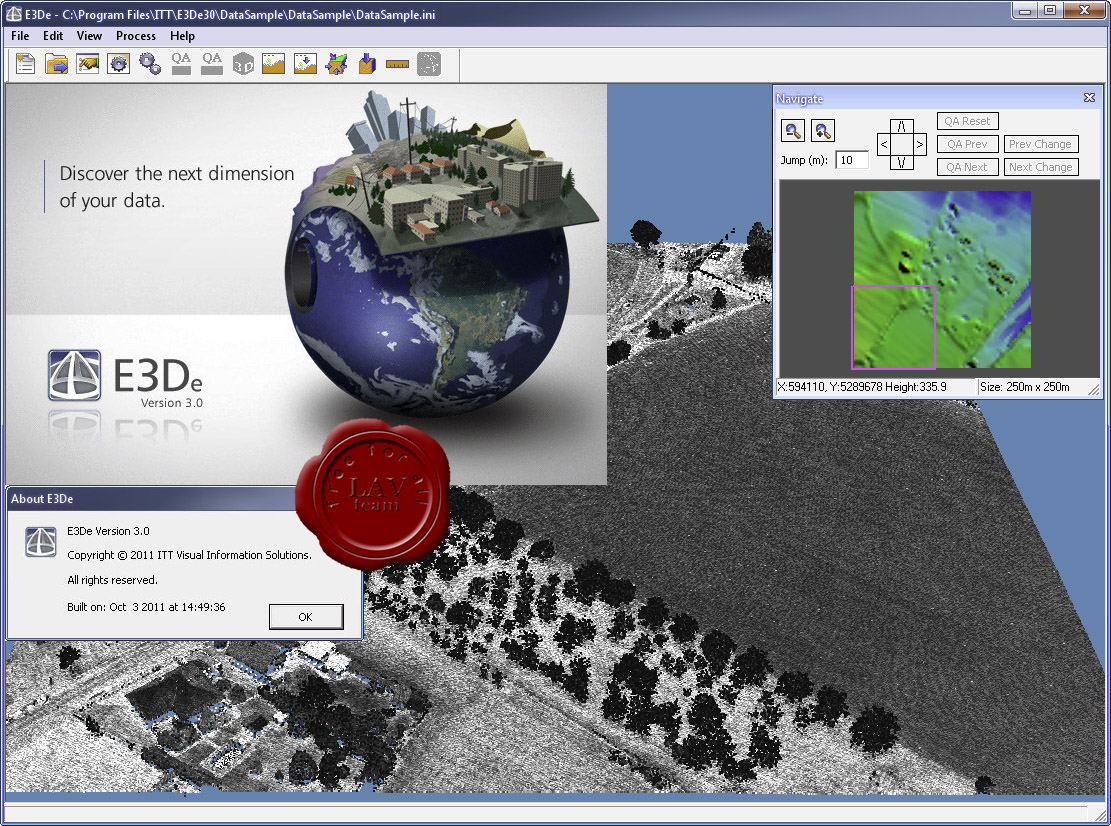
Task: Click the pink viewport rectangle in overview map
Action: [893, 327]
